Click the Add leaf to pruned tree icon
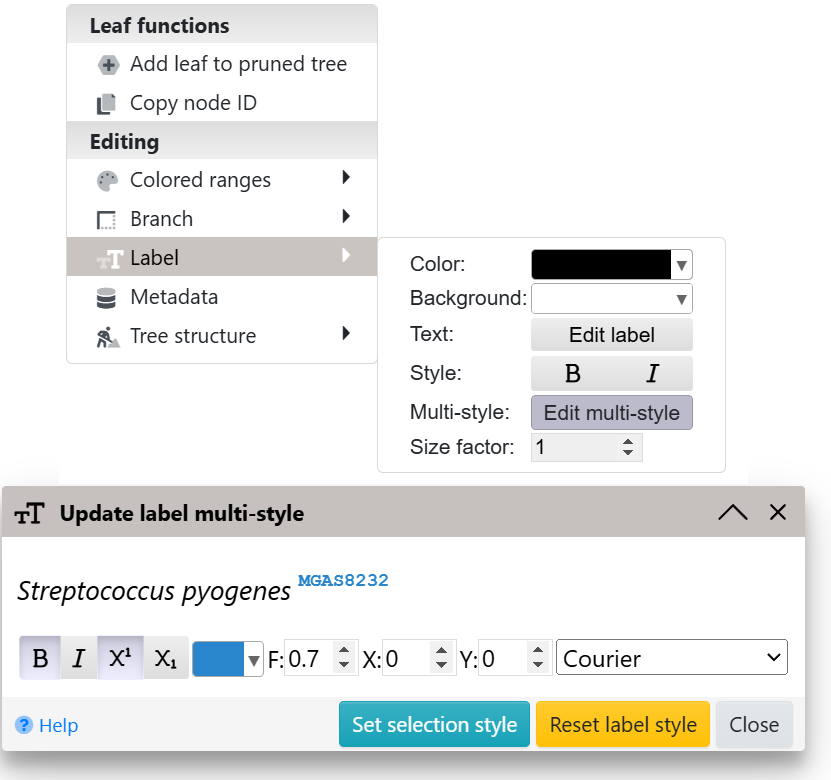 108,65
